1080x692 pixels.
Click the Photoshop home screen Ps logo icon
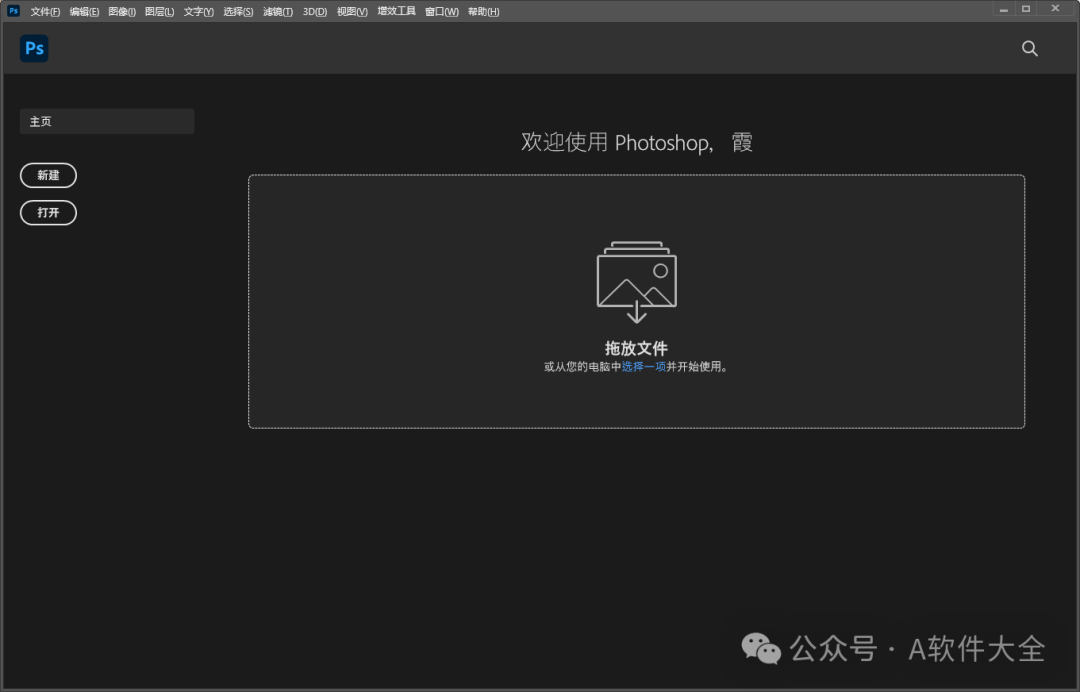click(x=33, y=48)
